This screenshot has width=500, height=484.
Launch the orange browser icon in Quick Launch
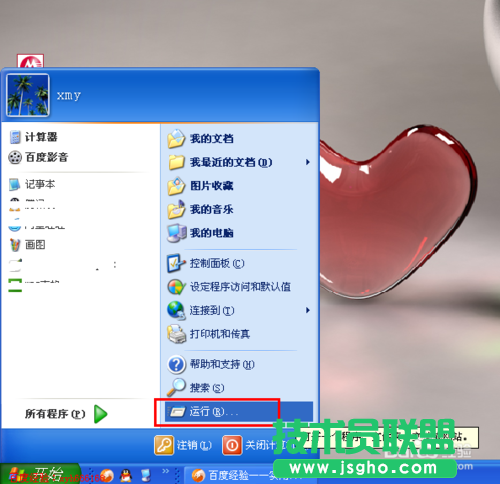coord(107,475)
